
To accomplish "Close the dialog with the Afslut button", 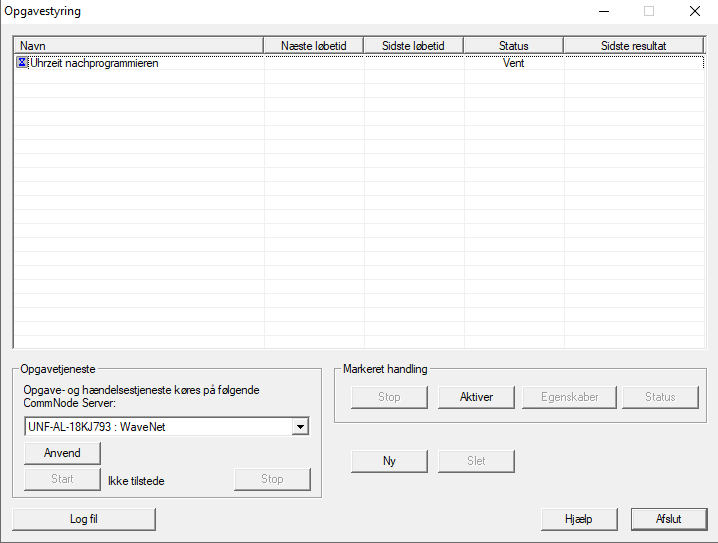I will click(x=668, y=519).
